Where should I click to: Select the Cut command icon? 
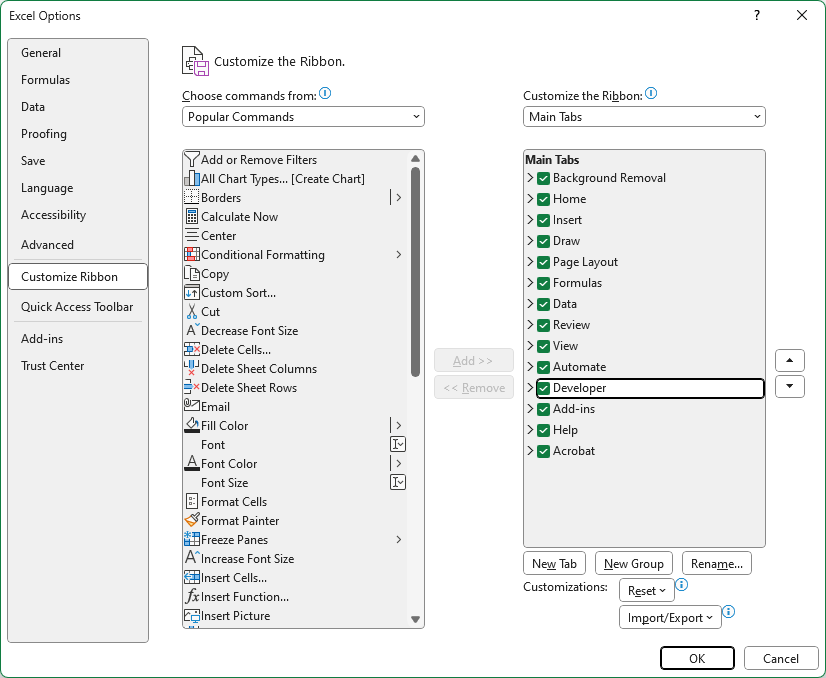point(191,311)
